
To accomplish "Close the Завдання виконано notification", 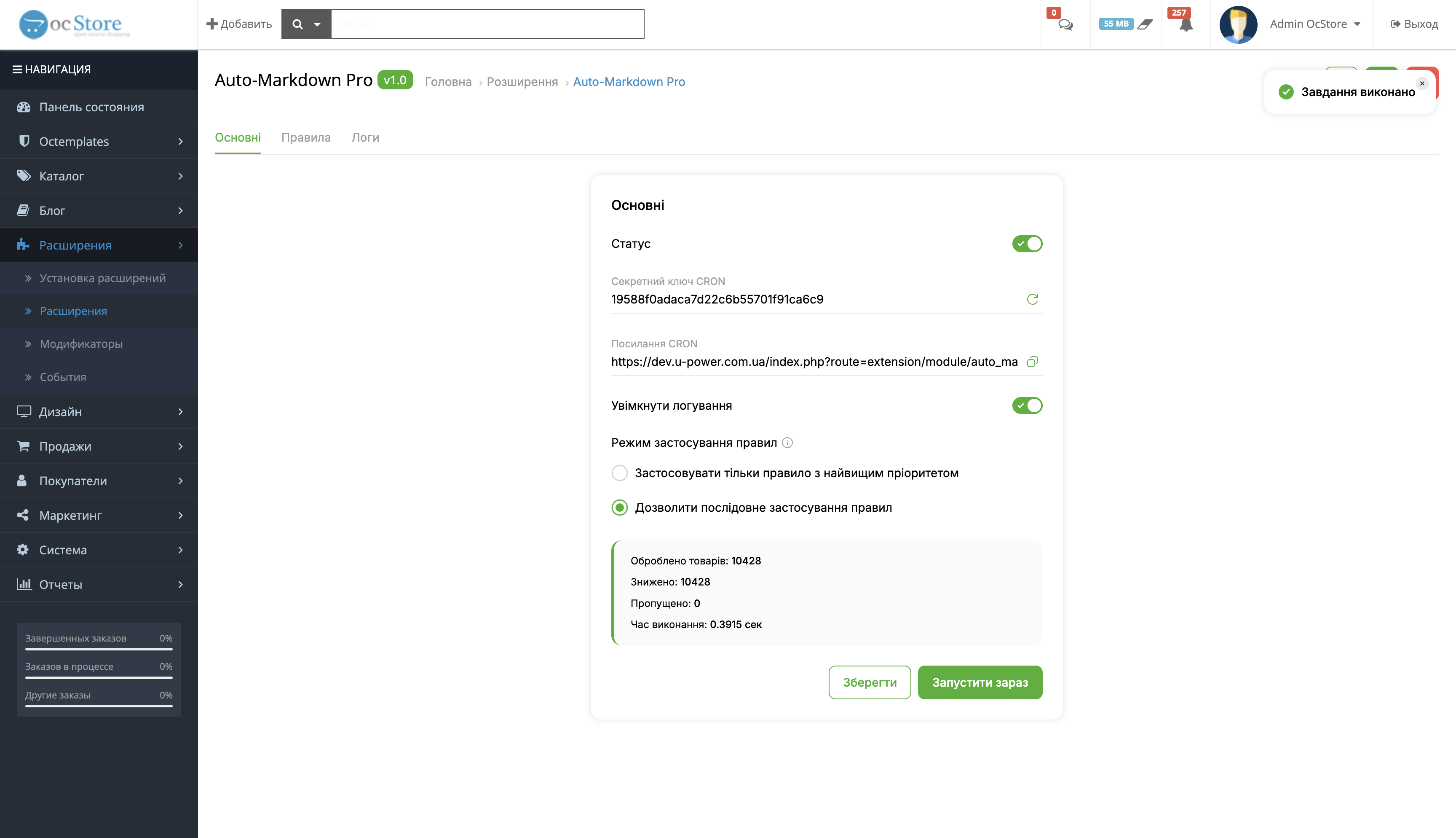I will [1422, 83].
